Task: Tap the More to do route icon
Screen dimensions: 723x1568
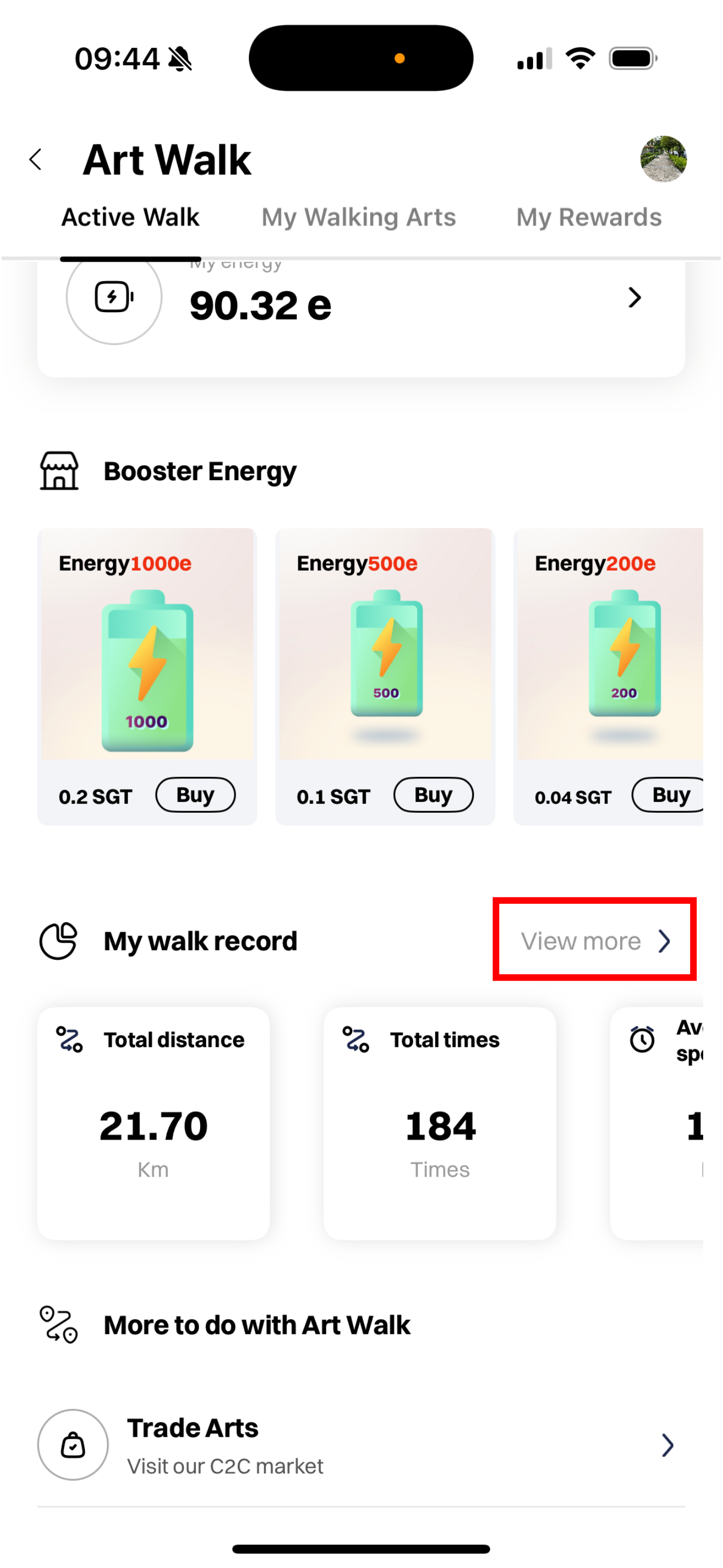Action: (x=59, y=1325)
